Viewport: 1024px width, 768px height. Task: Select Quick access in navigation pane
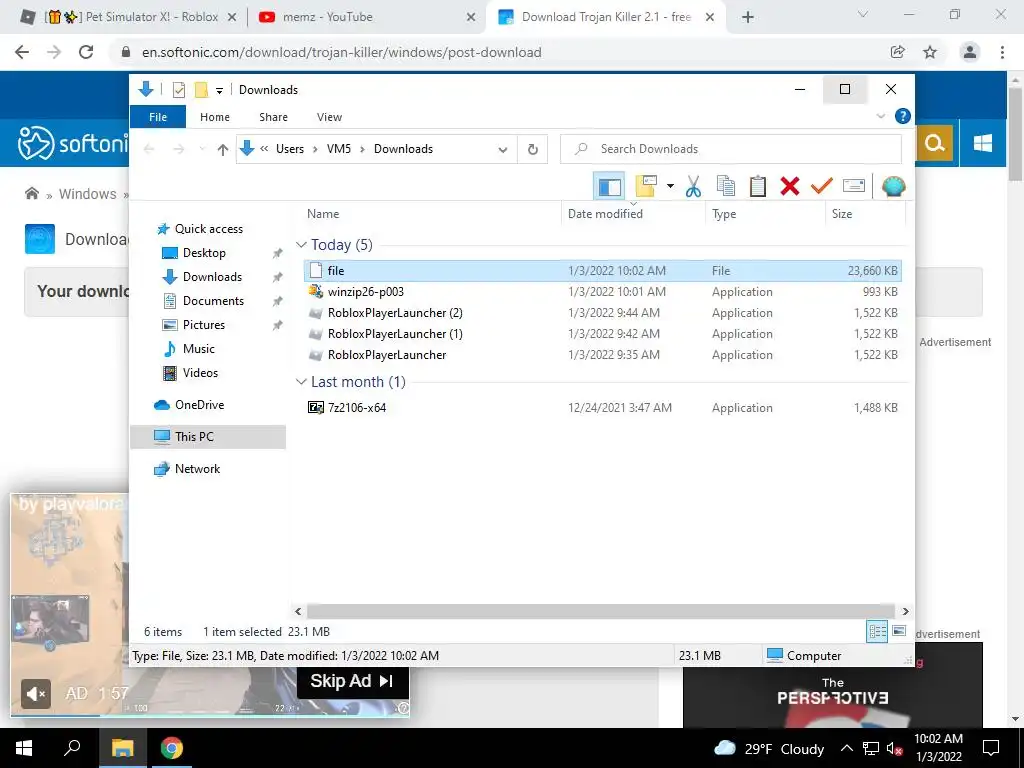208,229
